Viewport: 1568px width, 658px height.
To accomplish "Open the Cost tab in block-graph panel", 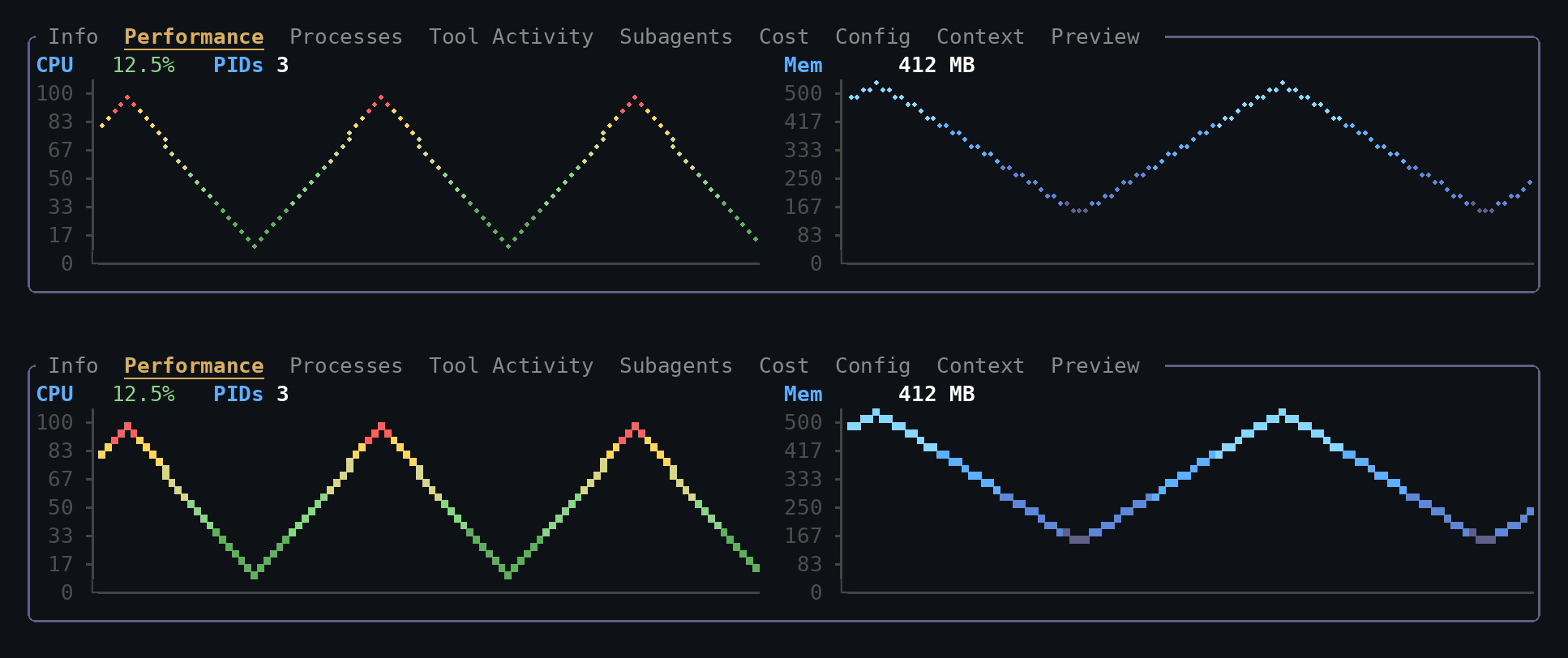I will pos(784,365).
